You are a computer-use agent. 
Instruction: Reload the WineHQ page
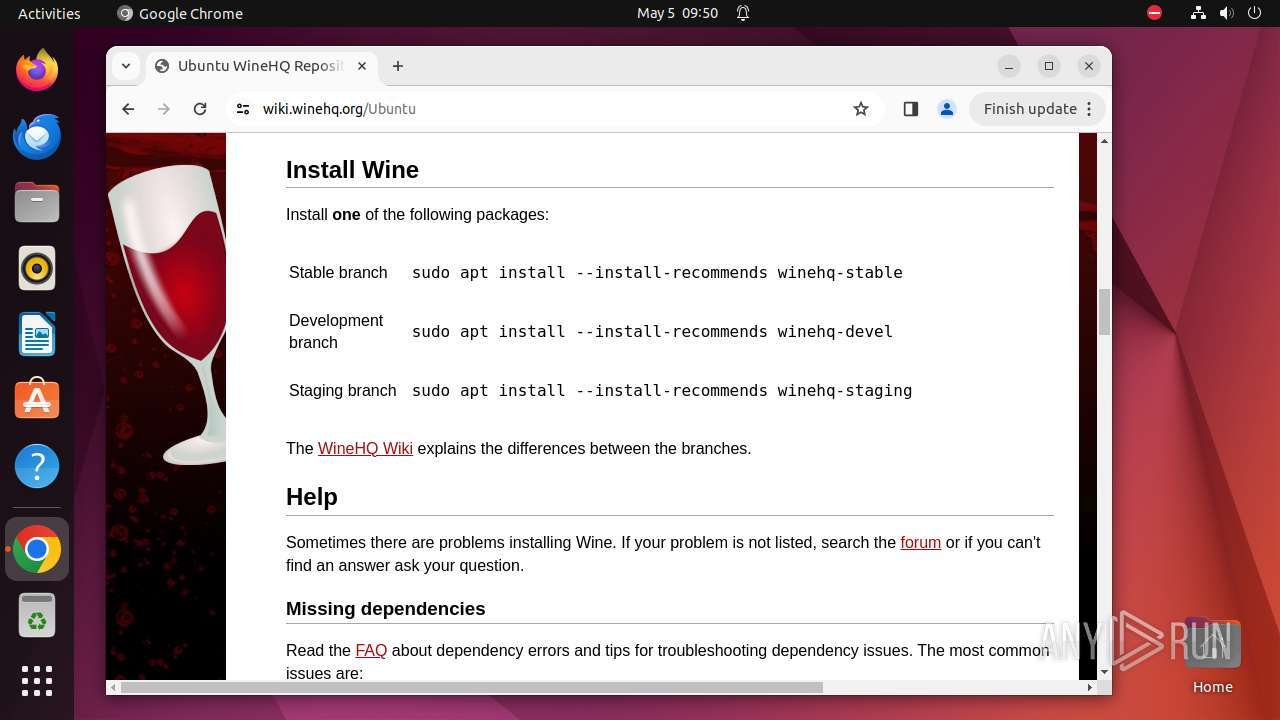point(200,109)
